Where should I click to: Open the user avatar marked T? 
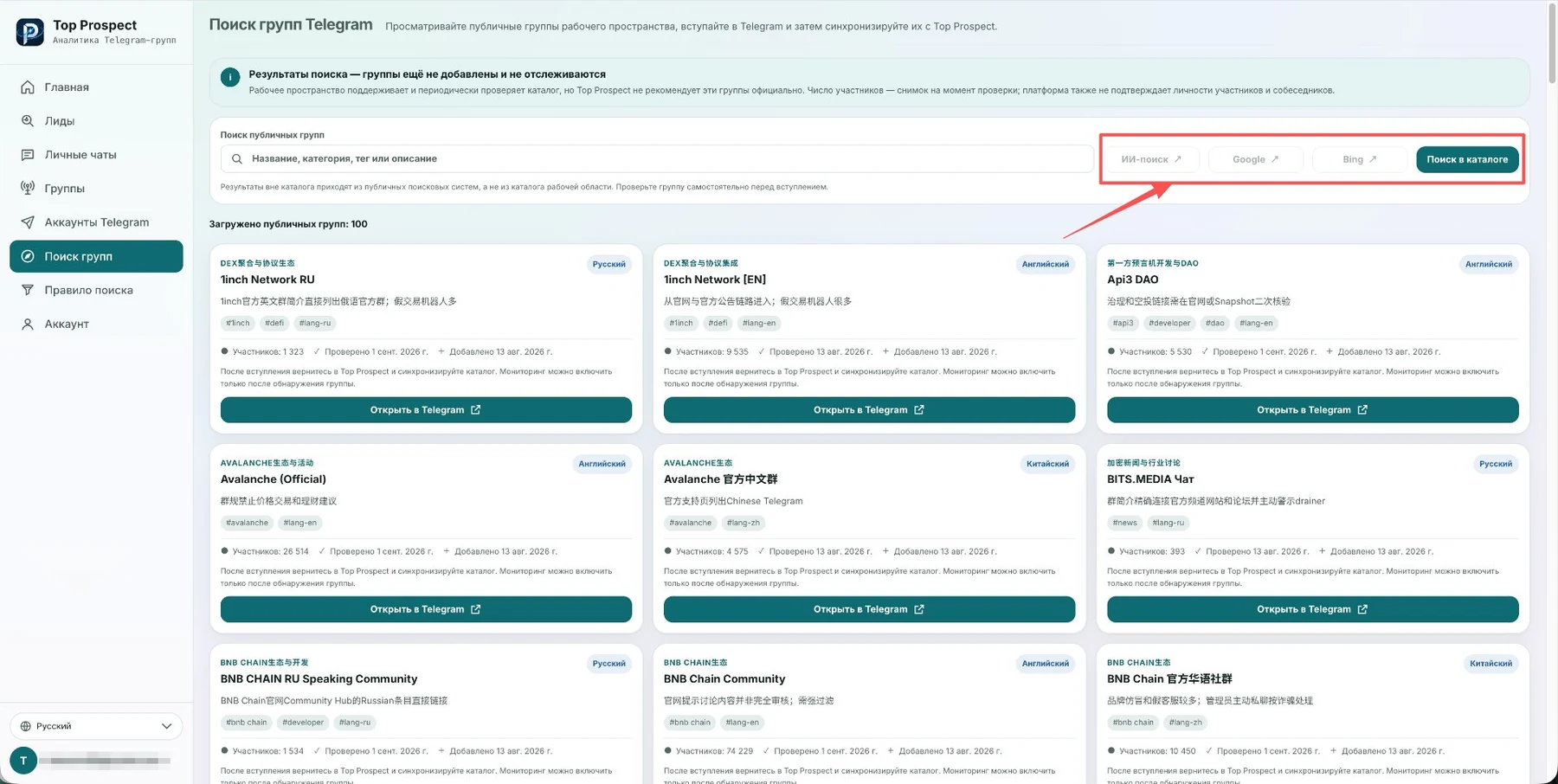pos(23,761)
